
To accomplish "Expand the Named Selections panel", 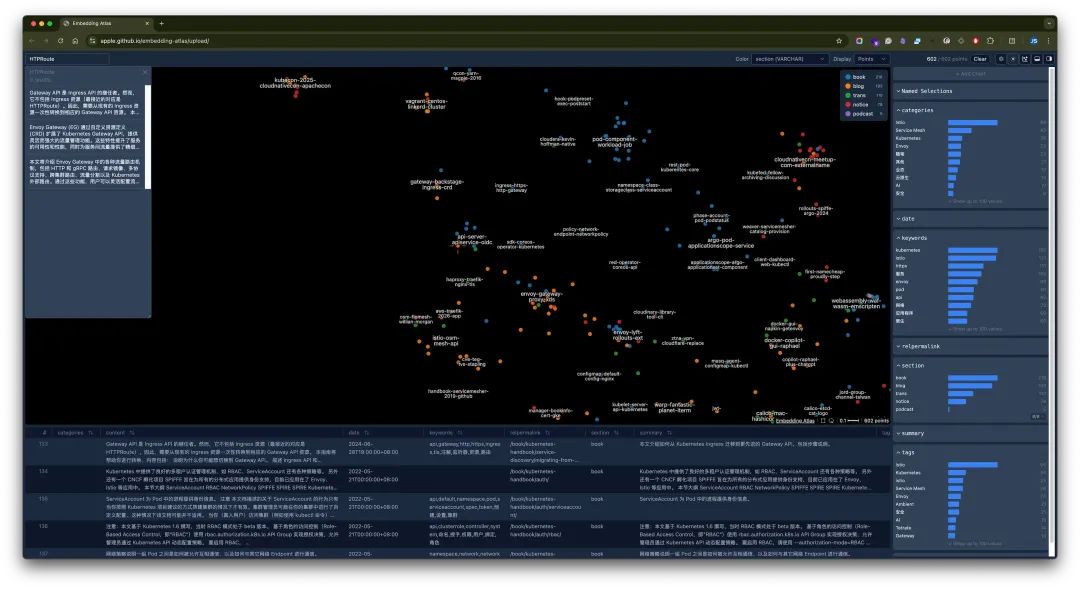I will 926,91.
